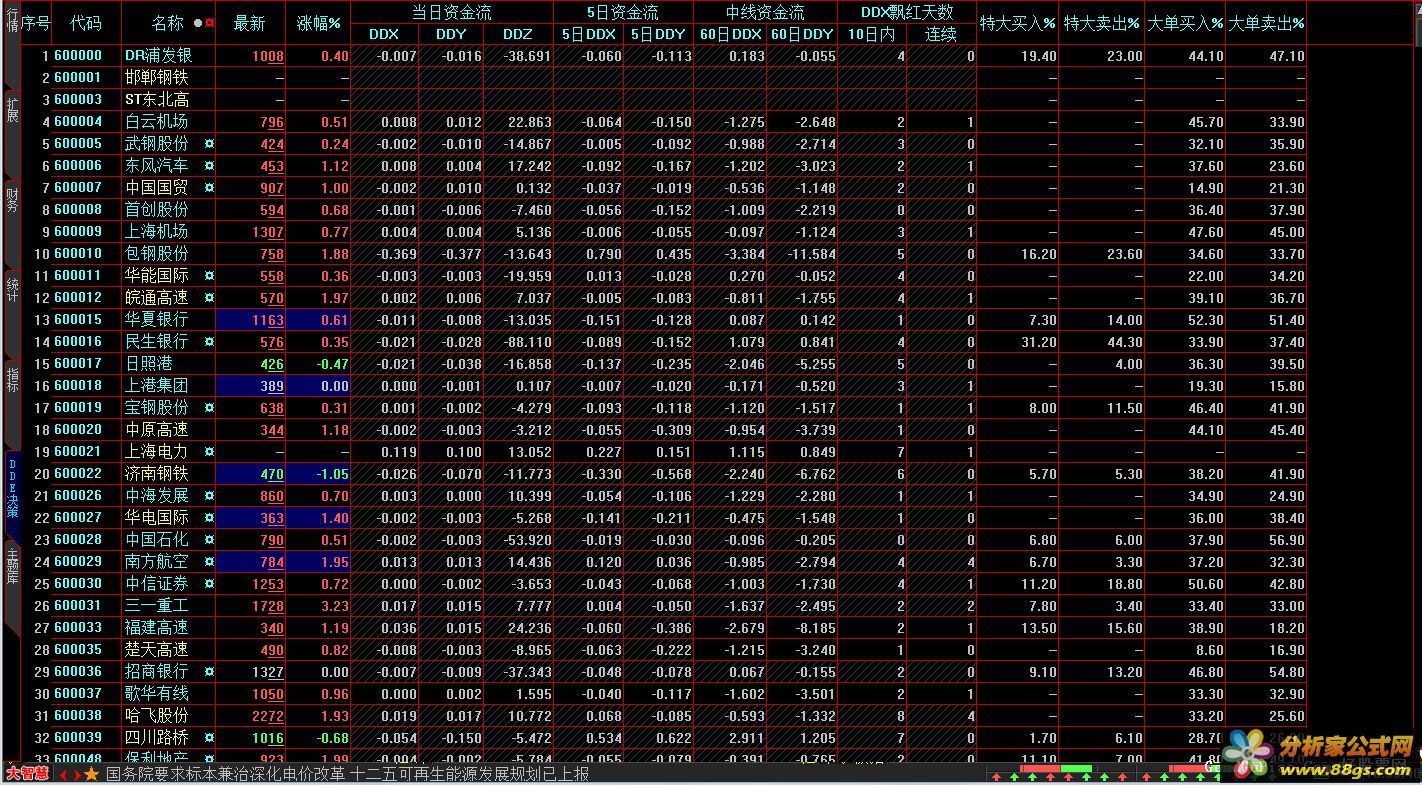
Task: Click the cyan marker icon beside 中国国贸
Action: point(209,188)
